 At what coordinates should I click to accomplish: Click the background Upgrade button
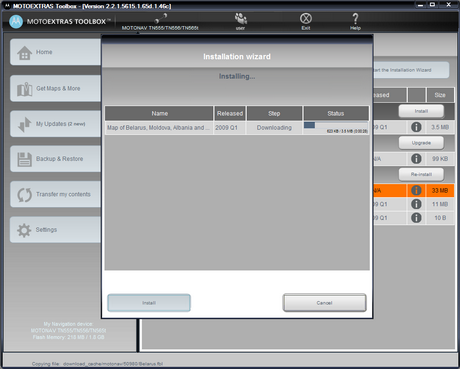click(421, 143)
